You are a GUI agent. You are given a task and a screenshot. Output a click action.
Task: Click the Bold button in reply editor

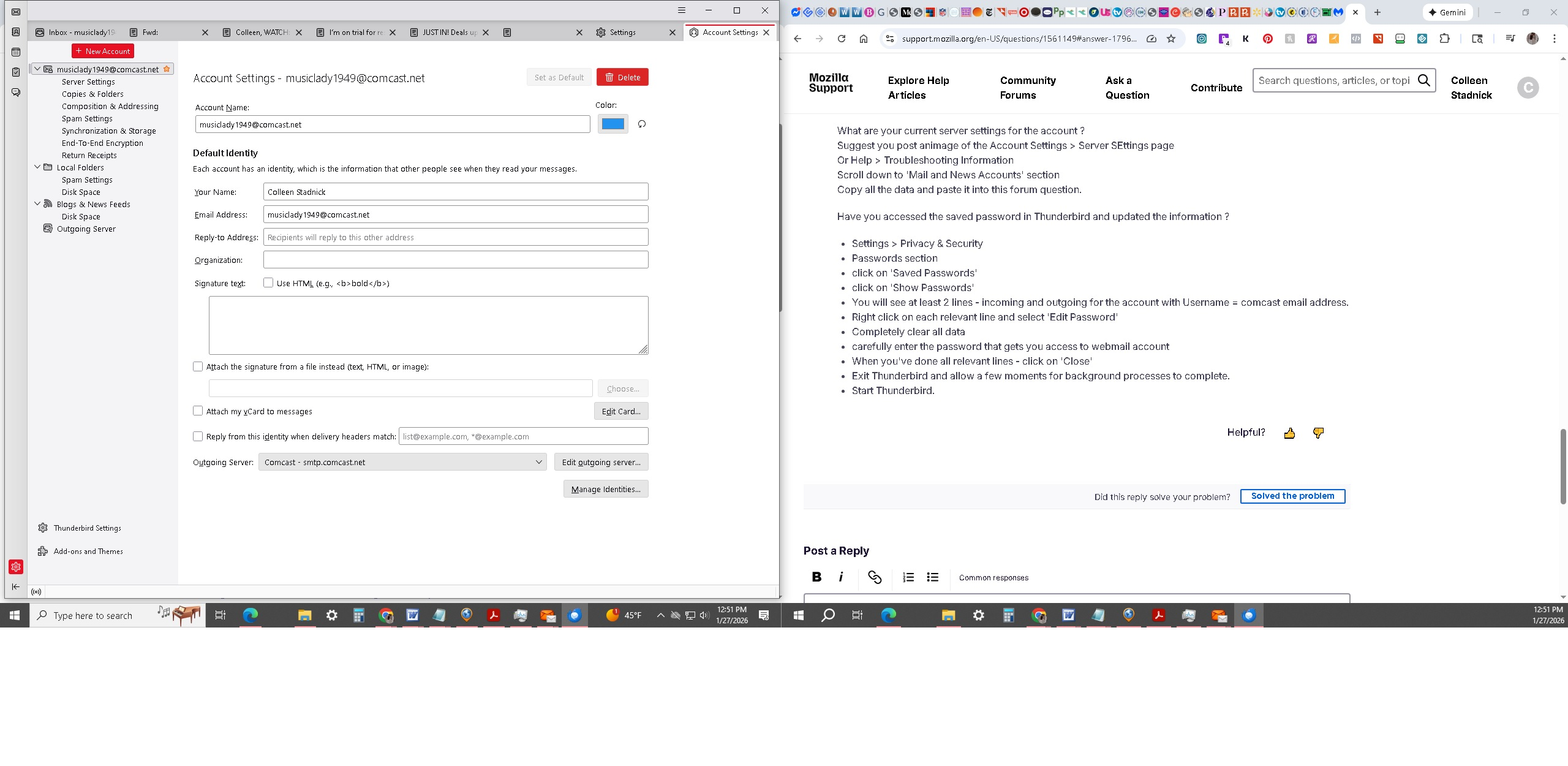[x=816, y=577]
